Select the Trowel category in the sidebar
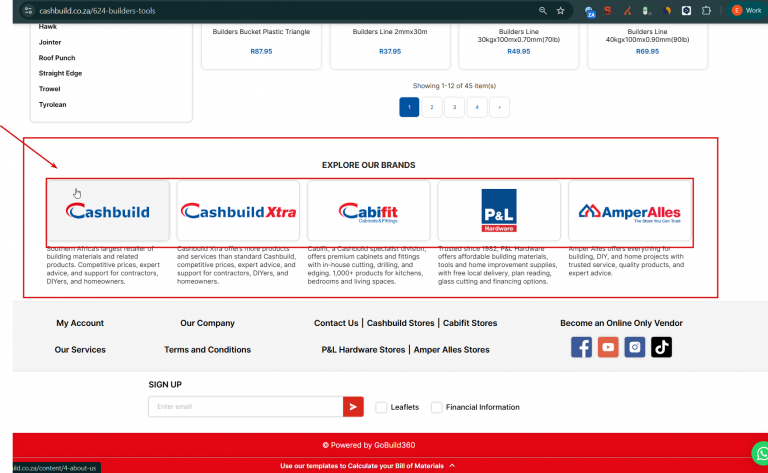Viewport: 768px width, 473px height. click(x=49, y=89)
